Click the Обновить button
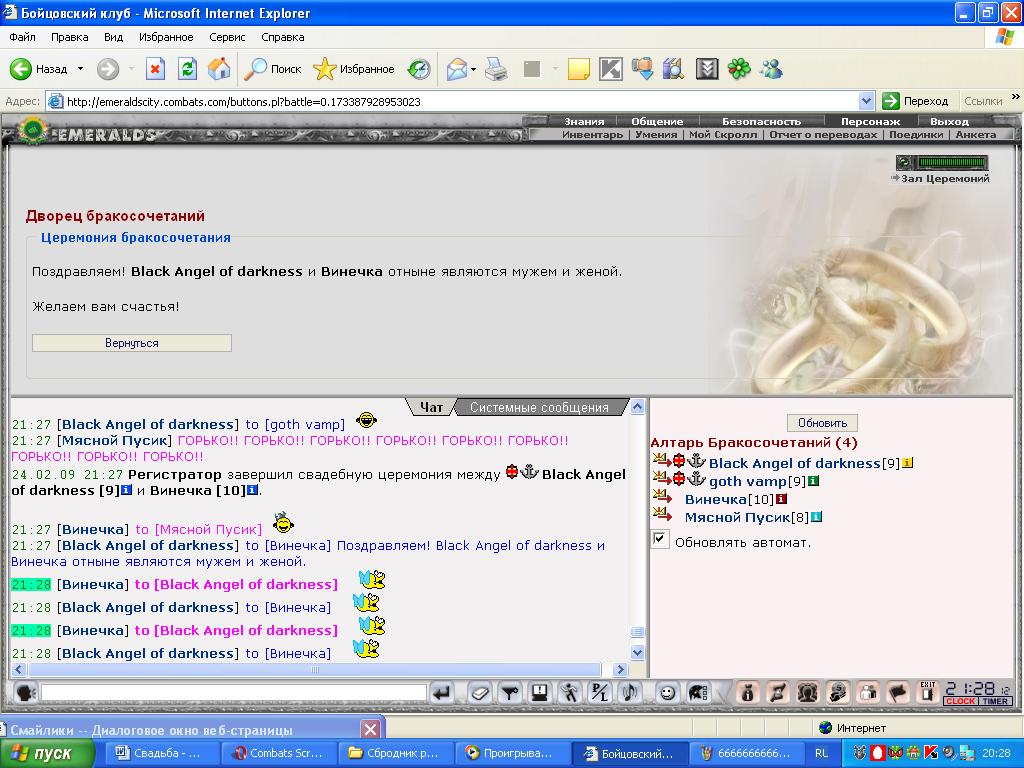The image size is (1024, 768). point(822,423)
